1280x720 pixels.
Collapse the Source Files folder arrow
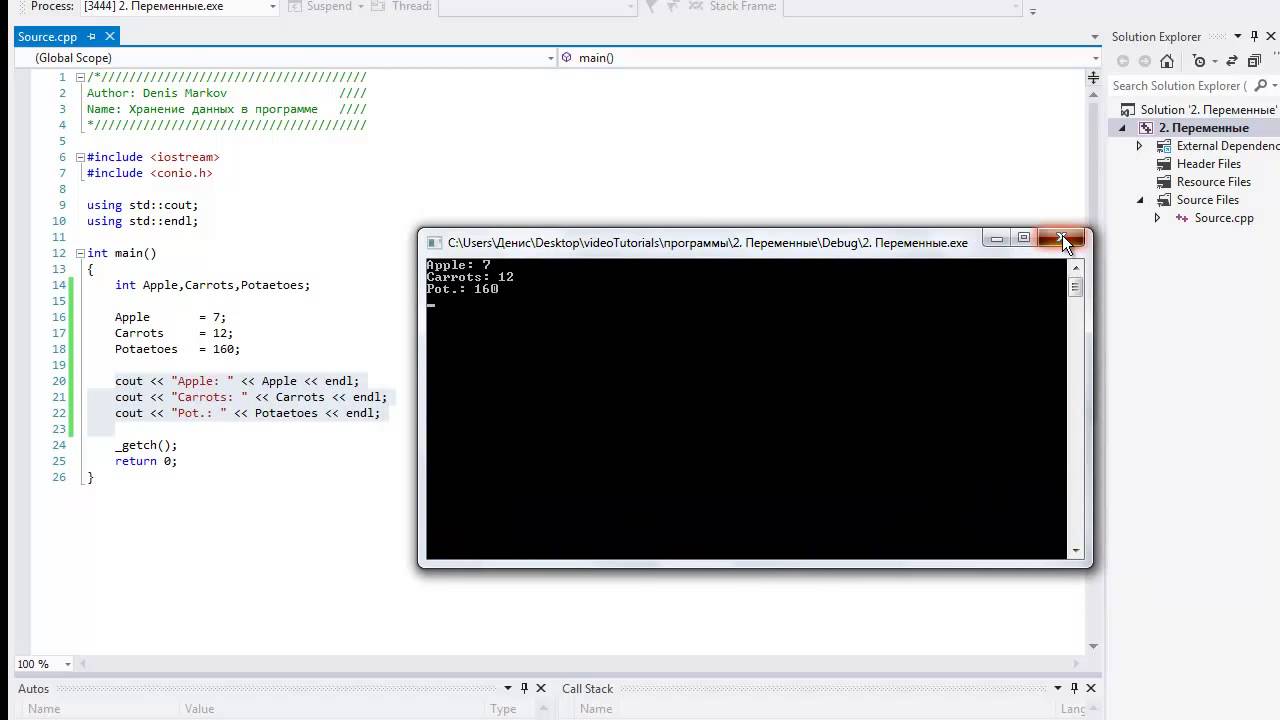coord(1139,200)
